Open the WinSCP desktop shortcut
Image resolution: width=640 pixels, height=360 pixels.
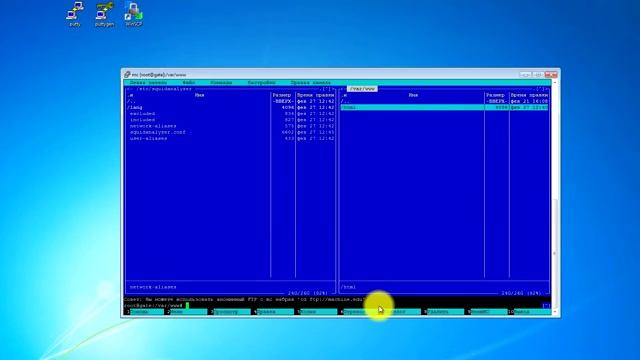[133, 14]
